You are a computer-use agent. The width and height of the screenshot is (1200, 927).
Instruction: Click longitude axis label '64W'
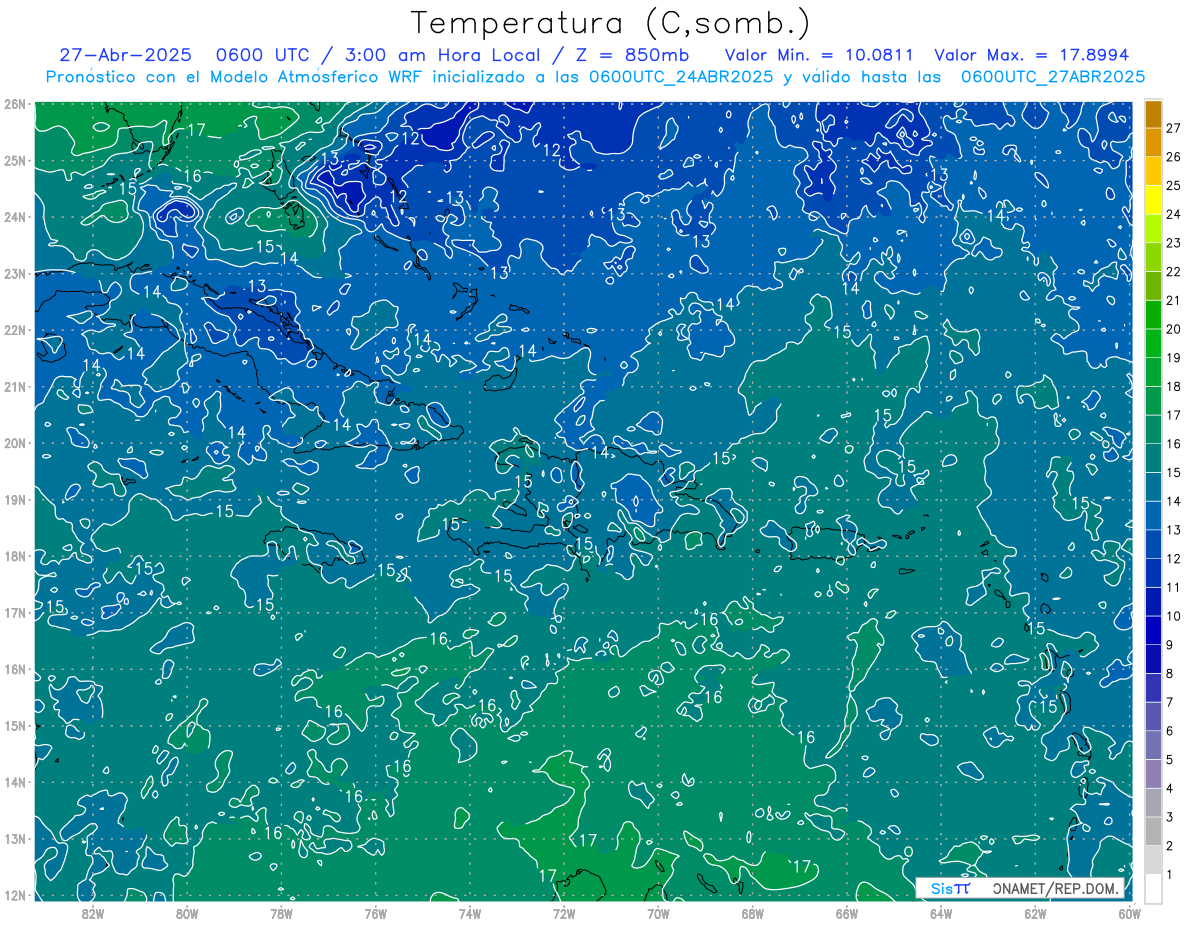pyautogui.click(x=941, y=912)
